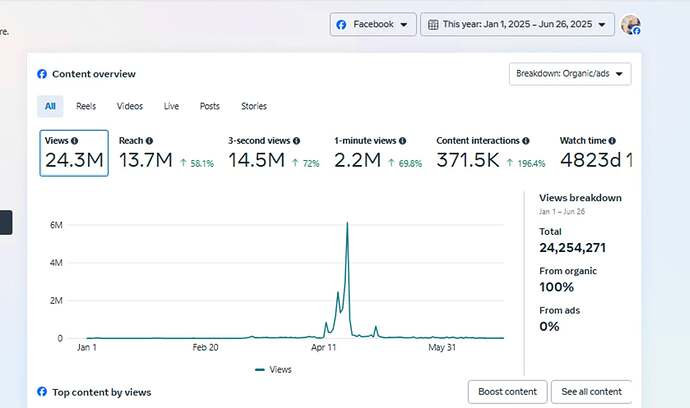Switch to the Reels tab
The image size is (690, 408).
[x=87, y=106]
